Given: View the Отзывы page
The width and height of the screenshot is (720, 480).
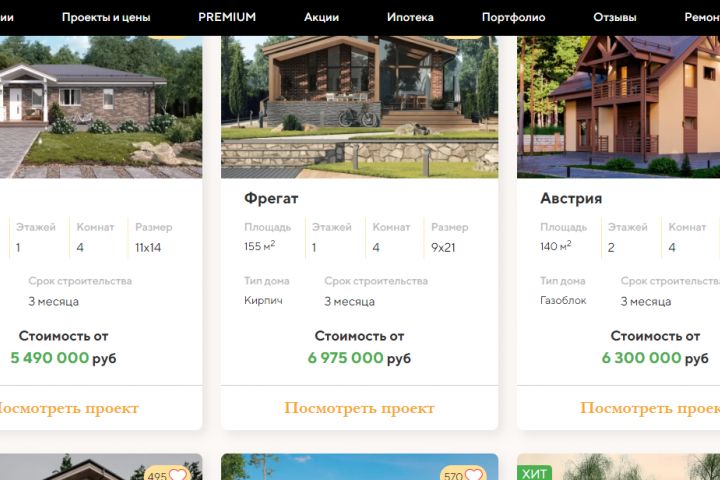Looking at the screenshot, I should click(615, 17).
